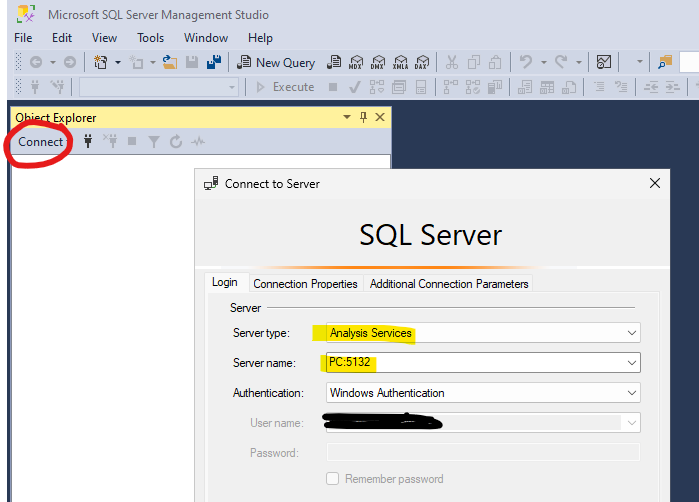Viewport: 699px width, 502px height.
Task: Close the Object Explorer panel
Action: pos(380,117)
